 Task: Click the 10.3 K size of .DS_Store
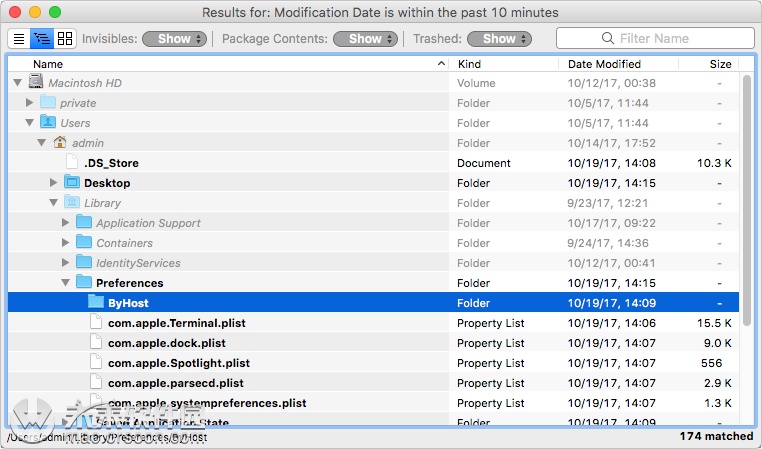[x=714, y=163]
